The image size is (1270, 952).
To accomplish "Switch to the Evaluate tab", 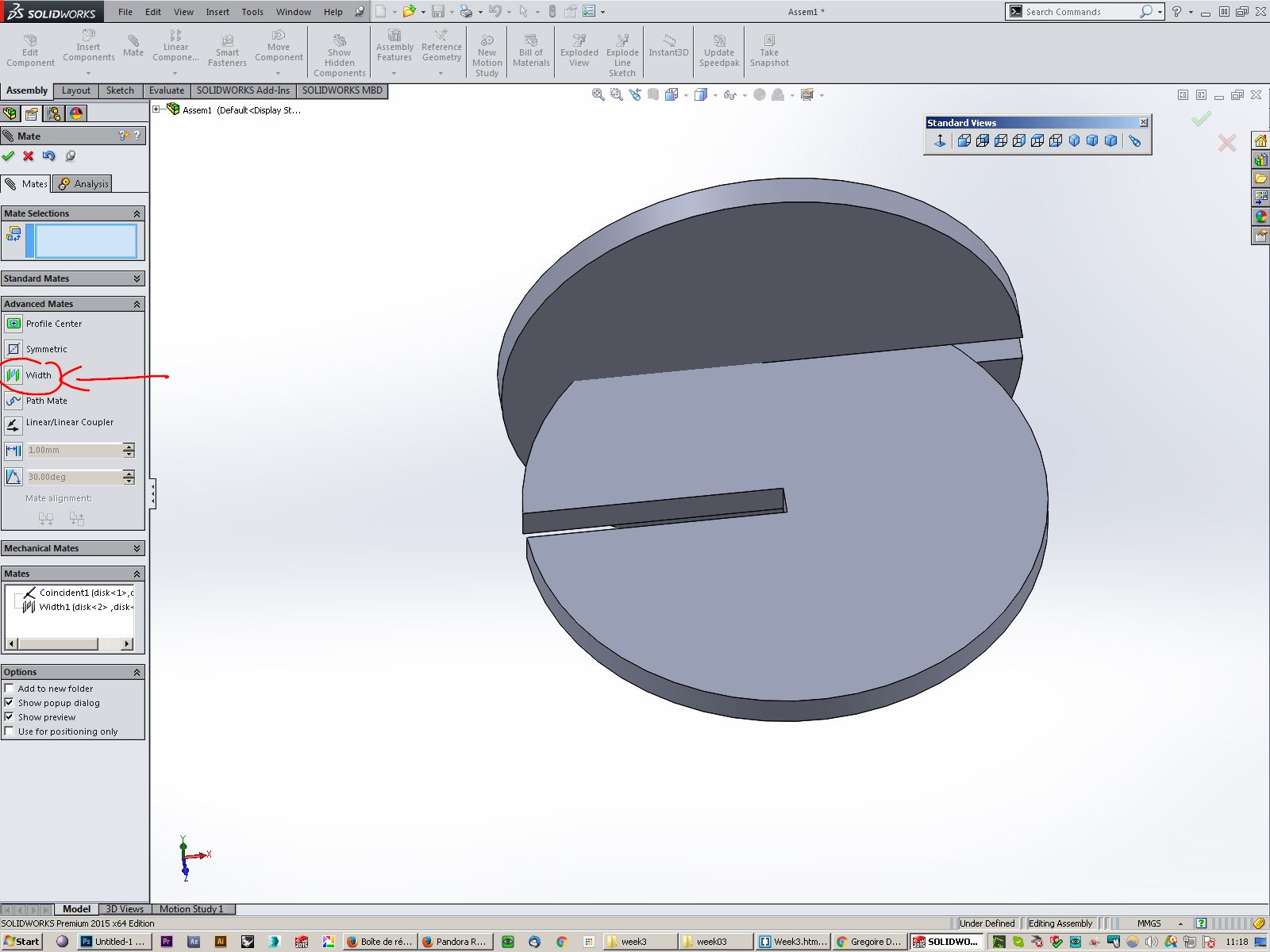I will tap(167, 90).
